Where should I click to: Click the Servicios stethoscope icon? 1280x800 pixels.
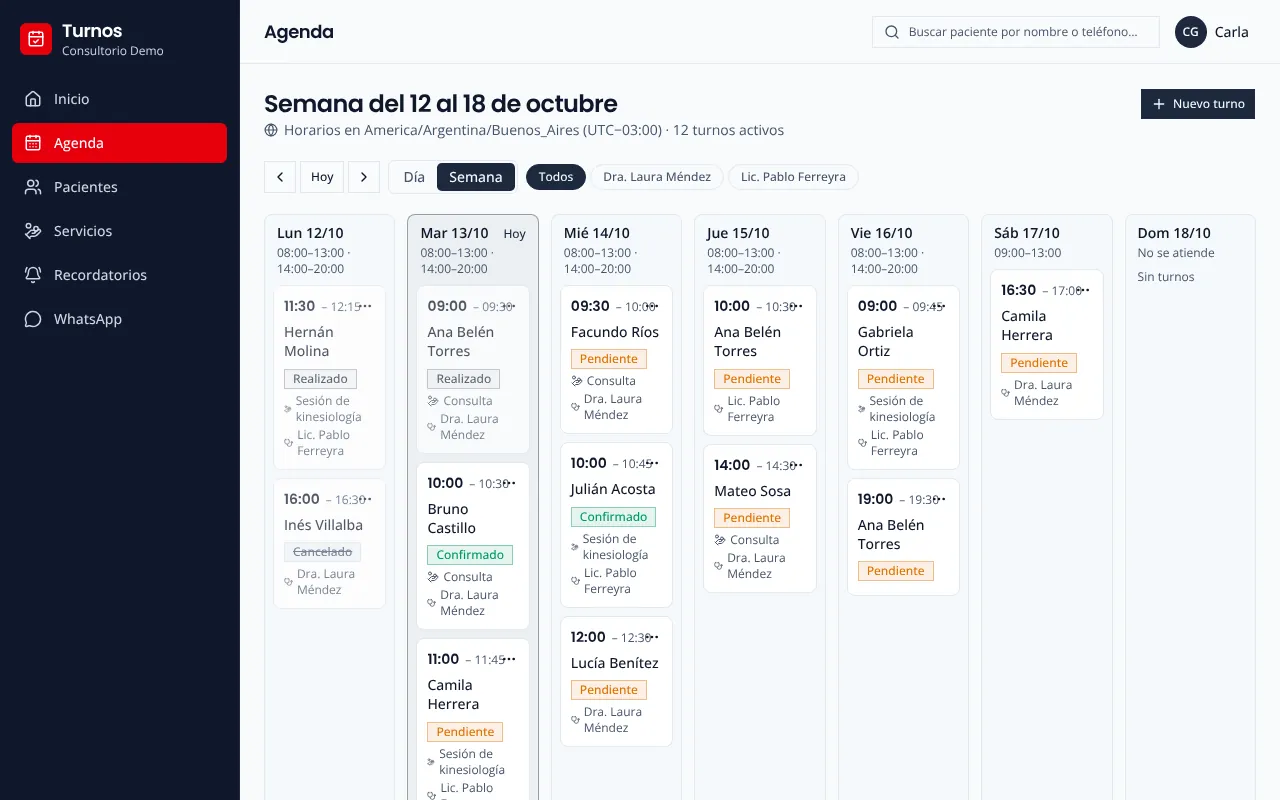(x=33, y=231)
